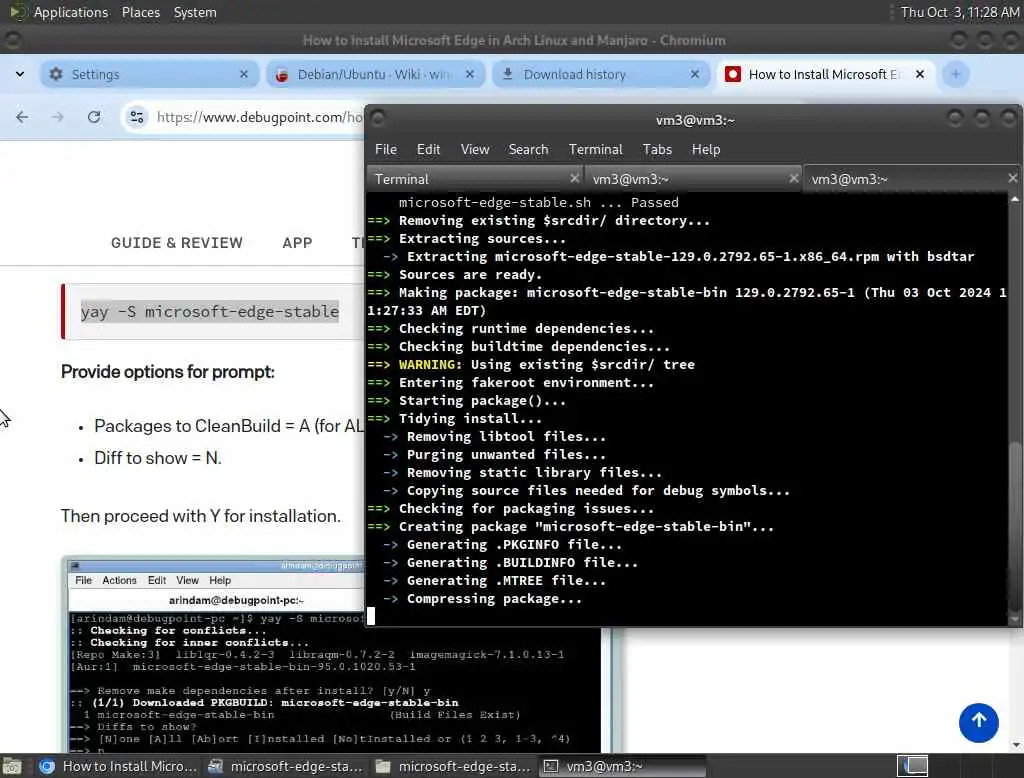Open the terminal Help menu
The width and height of the screenshot is (1024, 778).
pyautogui.click(x=706, y=150)
